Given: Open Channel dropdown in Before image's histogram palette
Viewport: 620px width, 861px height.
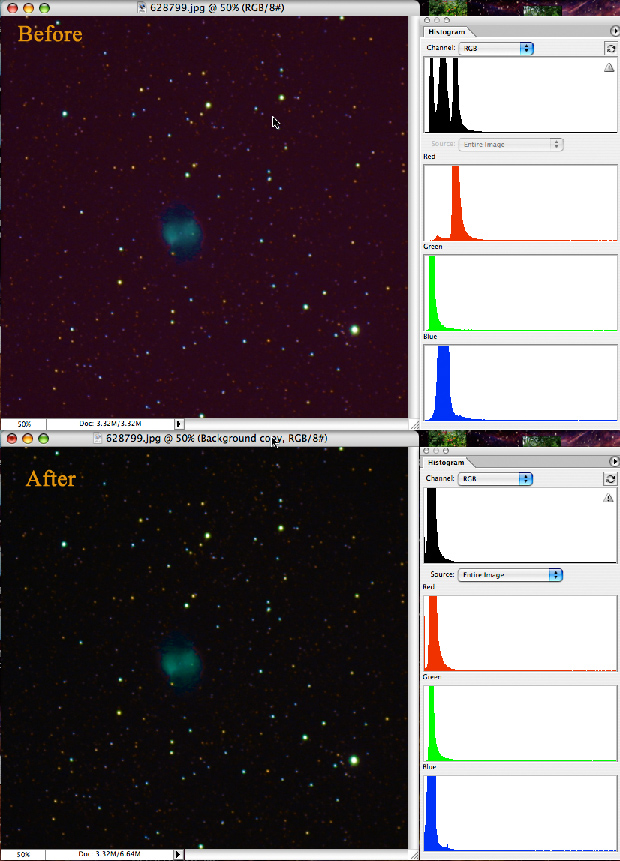Looking at the screenshot, I should [496, 48].
